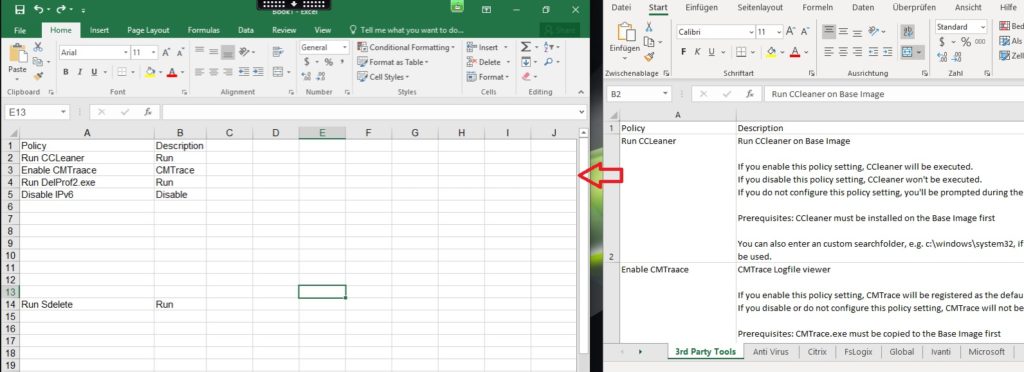Click the Cut scissors icon under Home tab

(38, 47)
